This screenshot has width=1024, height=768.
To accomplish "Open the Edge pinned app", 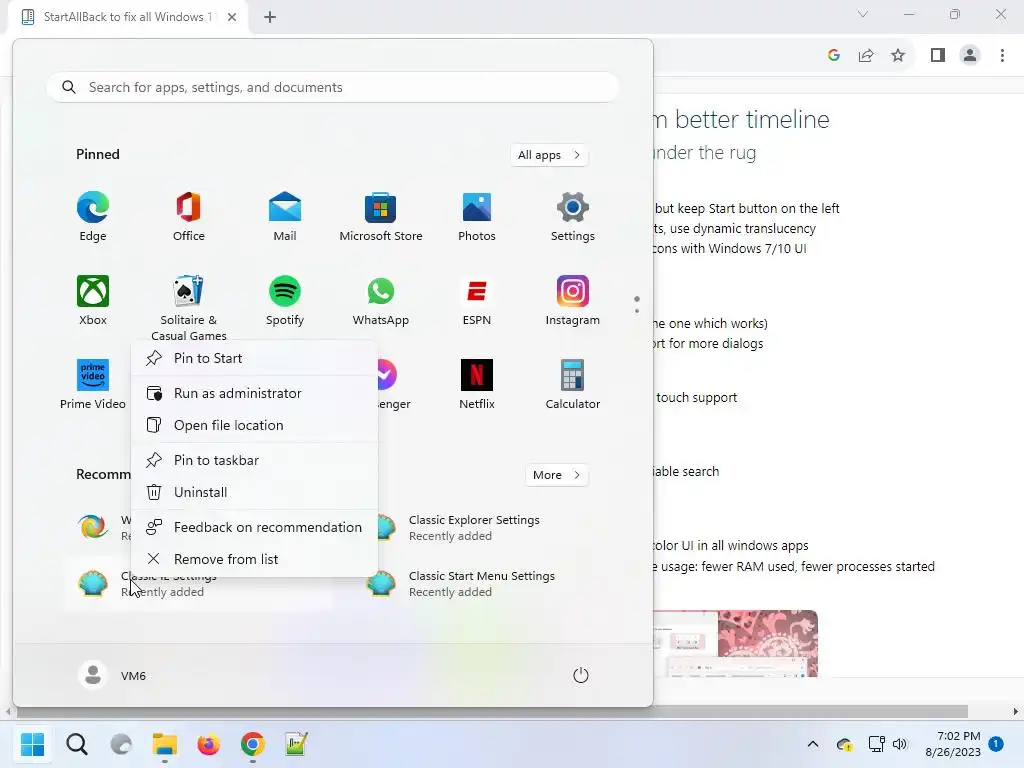I will point(93,217).
